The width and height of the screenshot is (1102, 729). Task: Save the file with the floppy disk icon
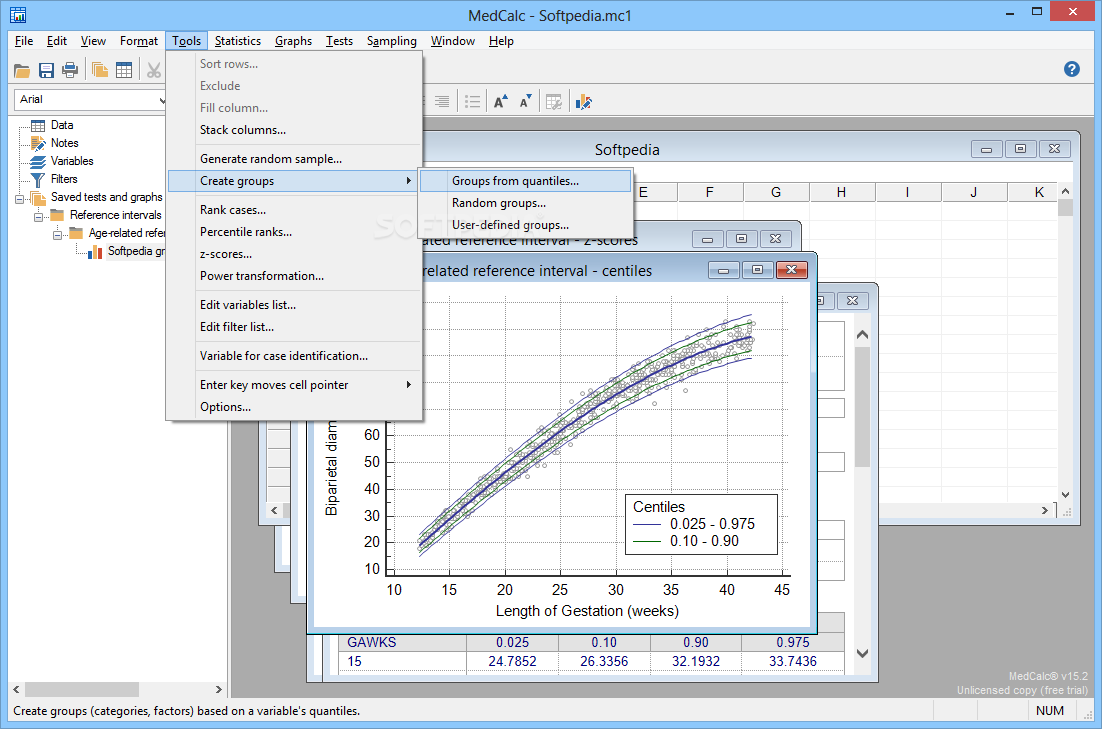tap(46, 70)
